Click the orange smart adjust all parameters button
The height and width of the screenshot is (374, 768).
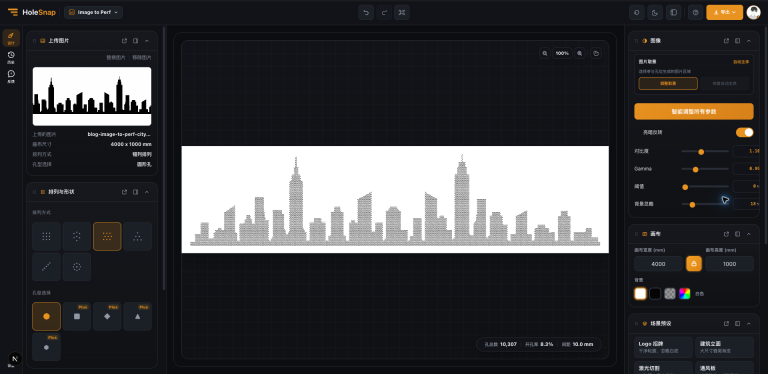pyautogui.click(x=694, y=111)
